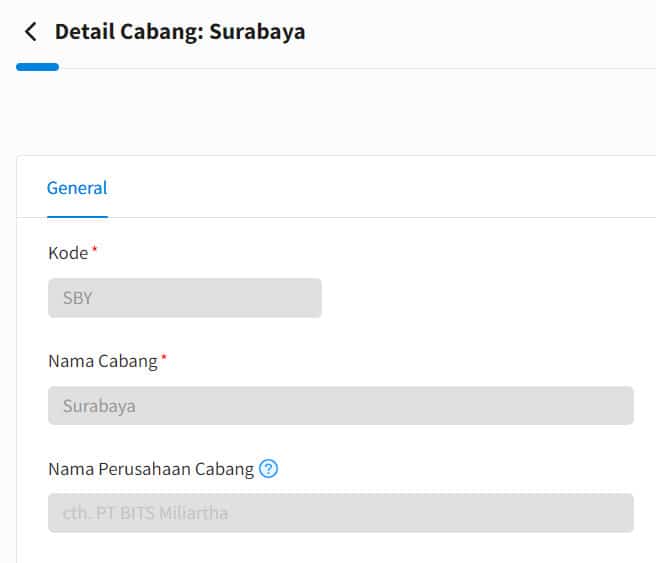Open help tooltip beside Nama Perusahaan Cabang
The image size is (656, 563).
pos(268,469)
